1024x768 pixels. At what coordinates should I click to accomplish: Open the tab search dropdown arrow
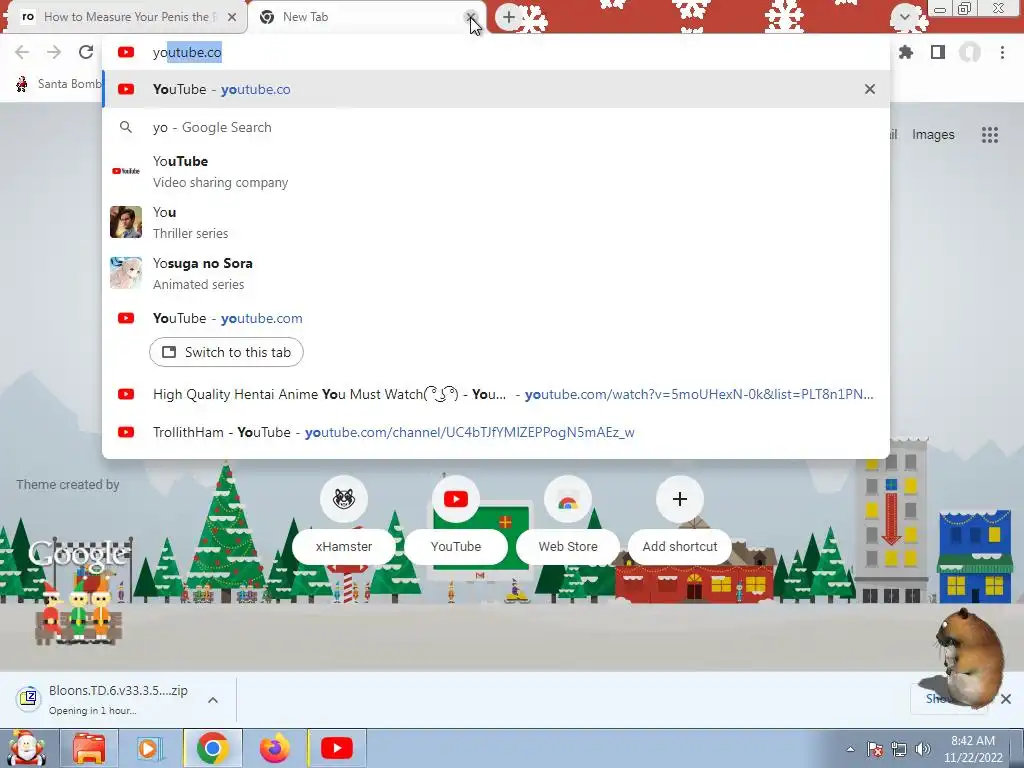tap(904, 17)
